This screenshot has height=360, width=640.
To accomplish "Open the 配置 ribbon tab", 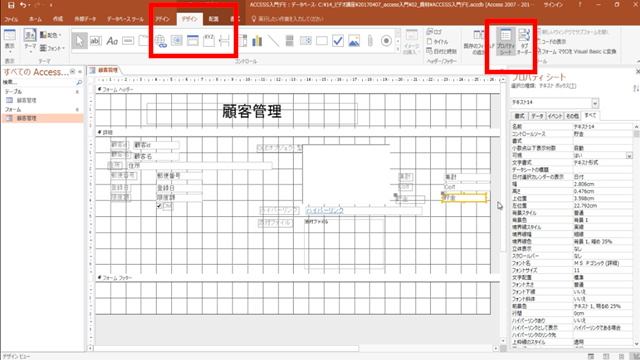I will (x=213, y=19).
